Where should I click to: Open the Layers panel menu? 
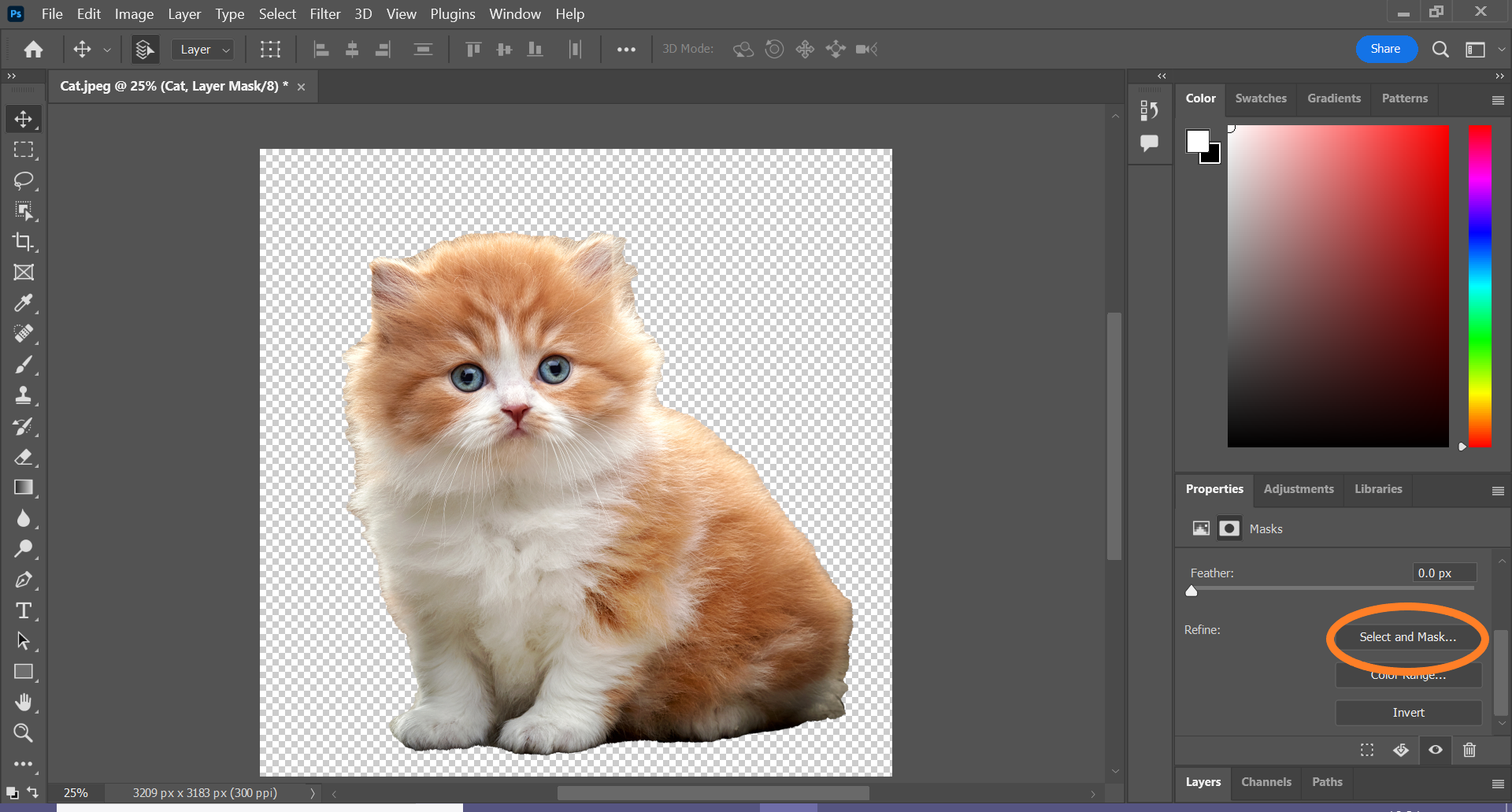coord(1498,784)
